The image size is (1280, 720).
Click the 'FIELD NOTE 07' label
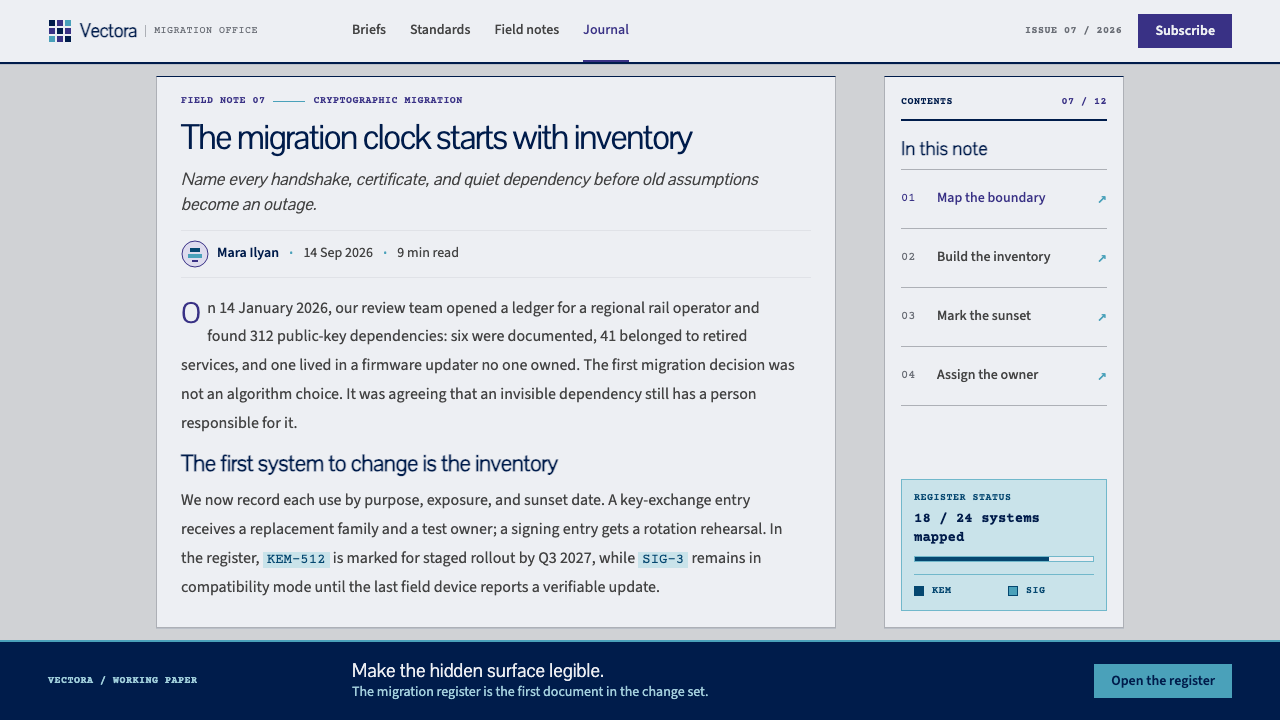tap(223, 101)
